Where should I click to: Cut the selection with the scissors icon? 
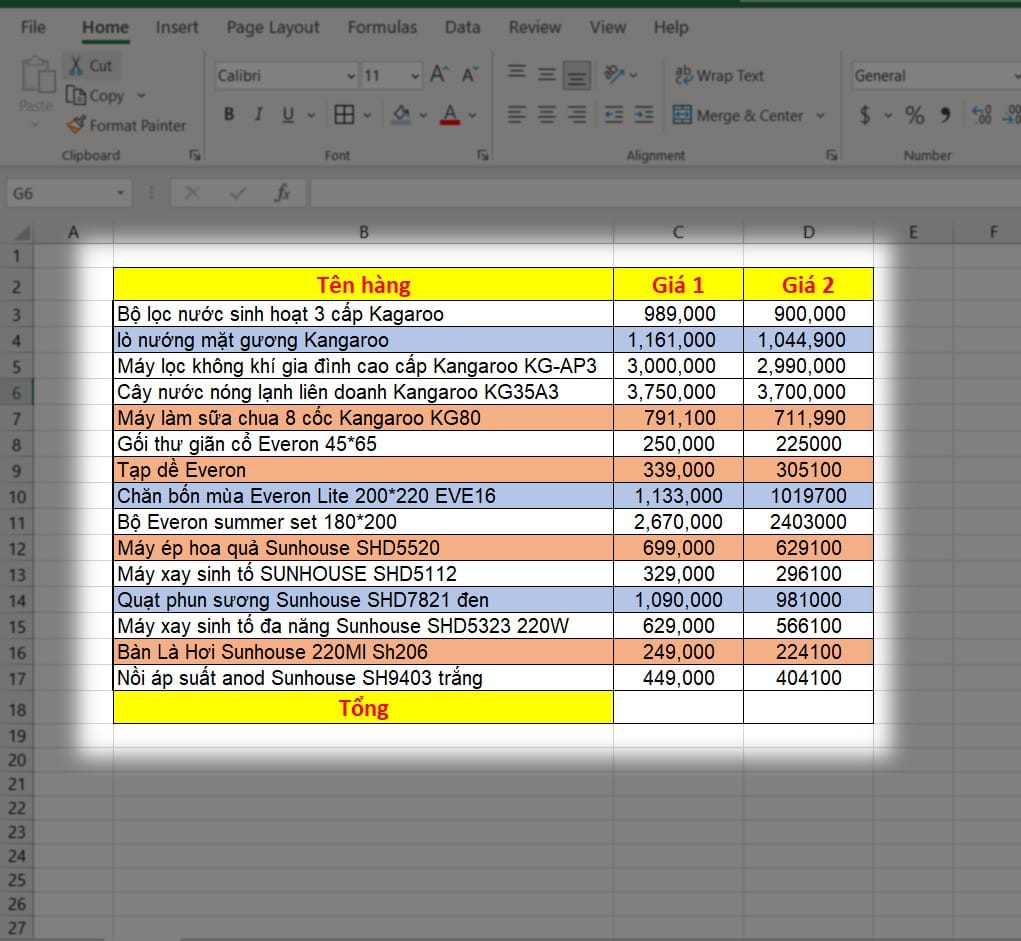pyautogui.click(x=89, y=65)
